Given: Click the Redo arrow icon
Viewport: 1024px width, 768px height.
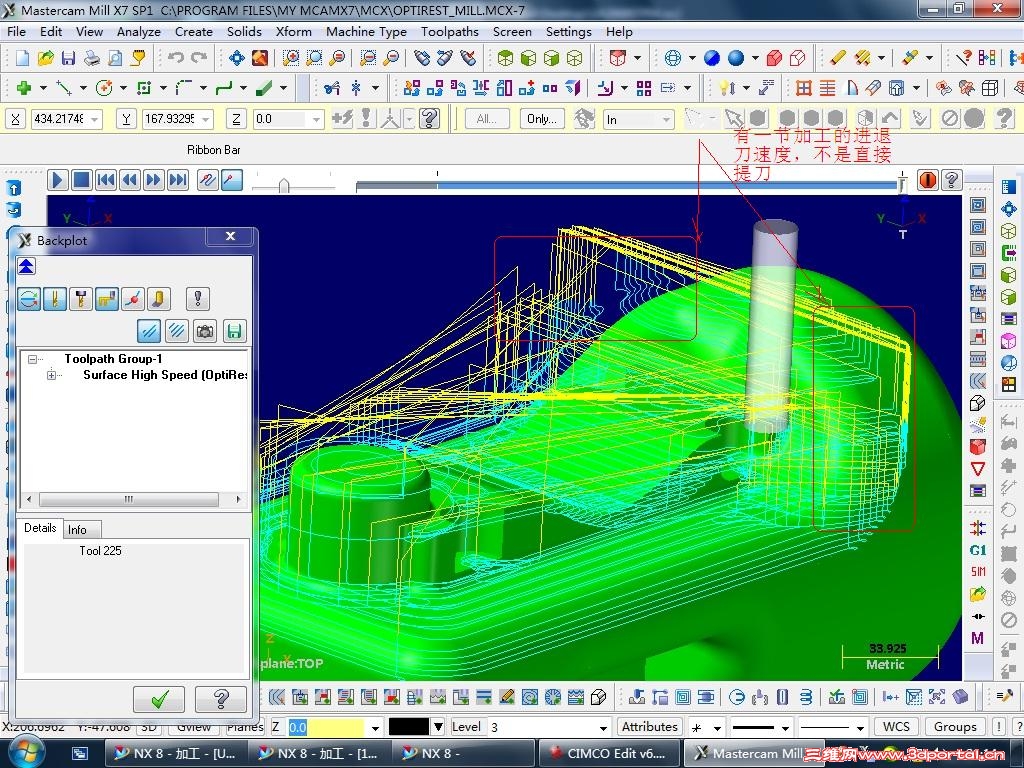Looking at the screenshot, I should pyautogui.click(x=199, y=58).
